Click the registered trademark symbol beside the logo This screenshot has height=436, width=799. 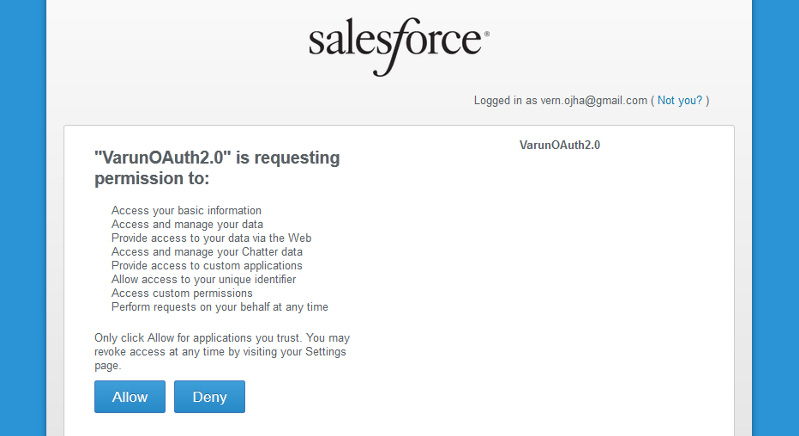coord(487,34)
